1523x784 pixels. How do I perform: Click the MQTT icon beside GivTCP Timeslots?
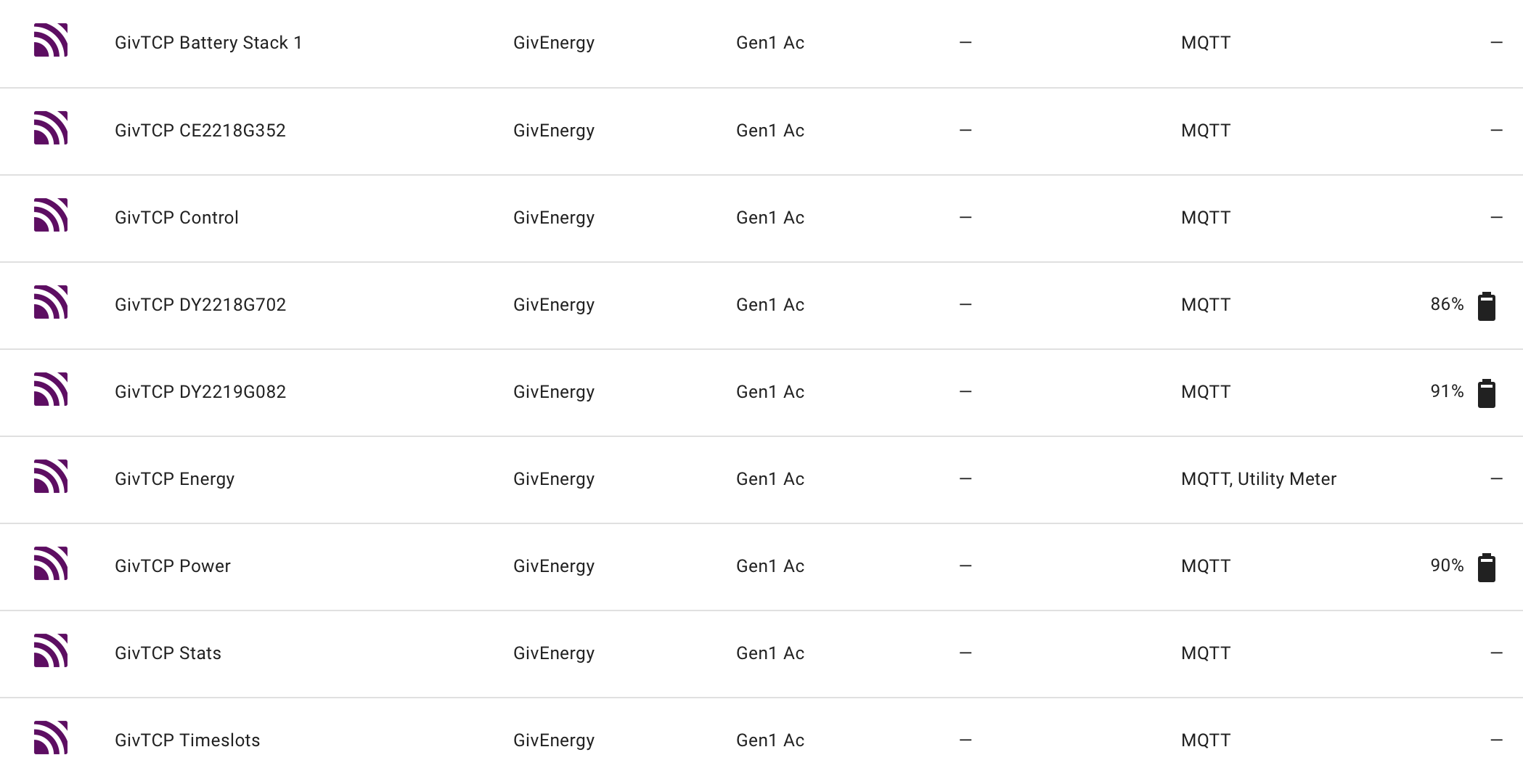tap(51, 738)
